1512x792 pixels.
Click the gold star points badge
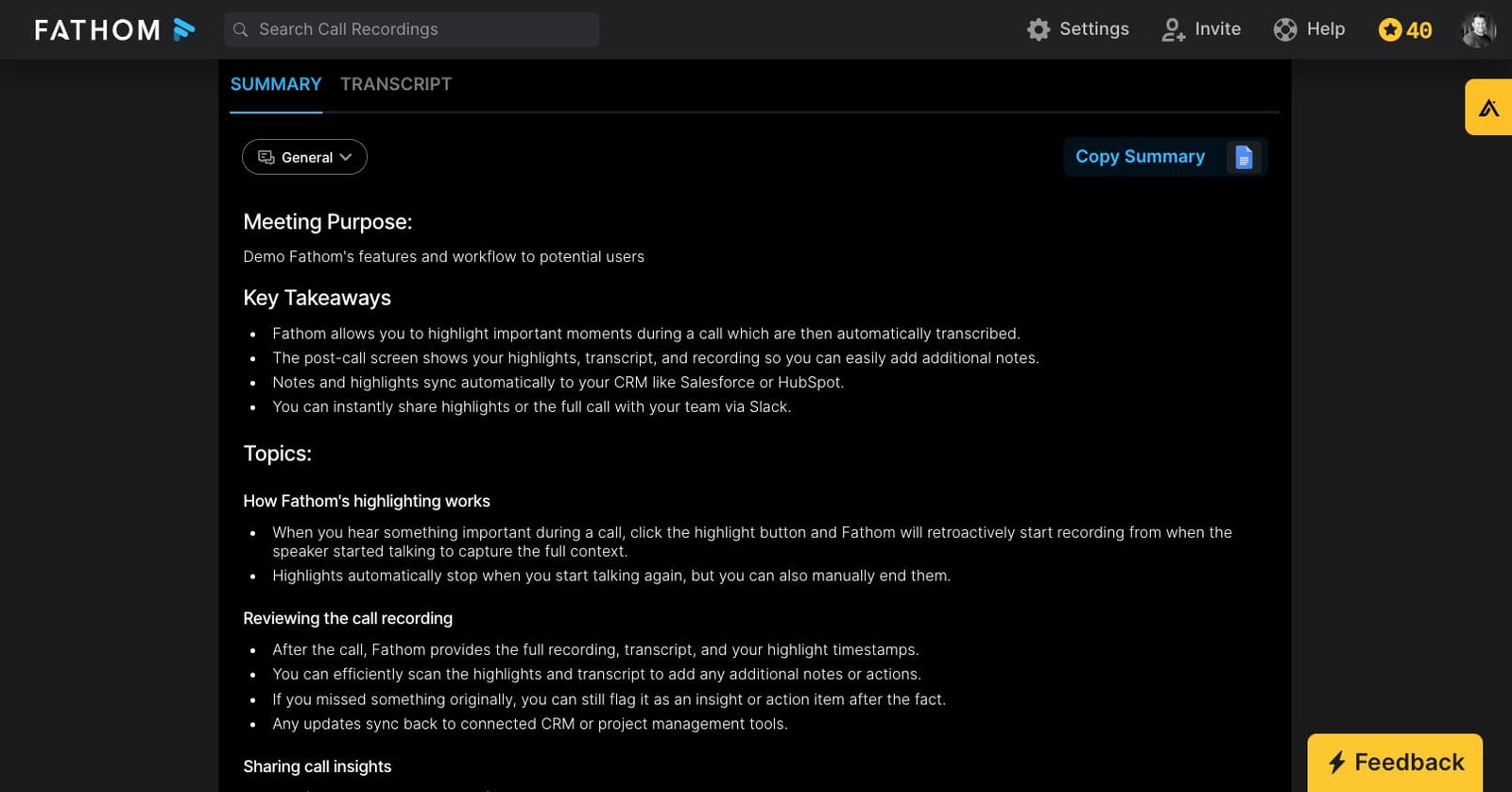pyautogui.click(x=1404, y=30)
